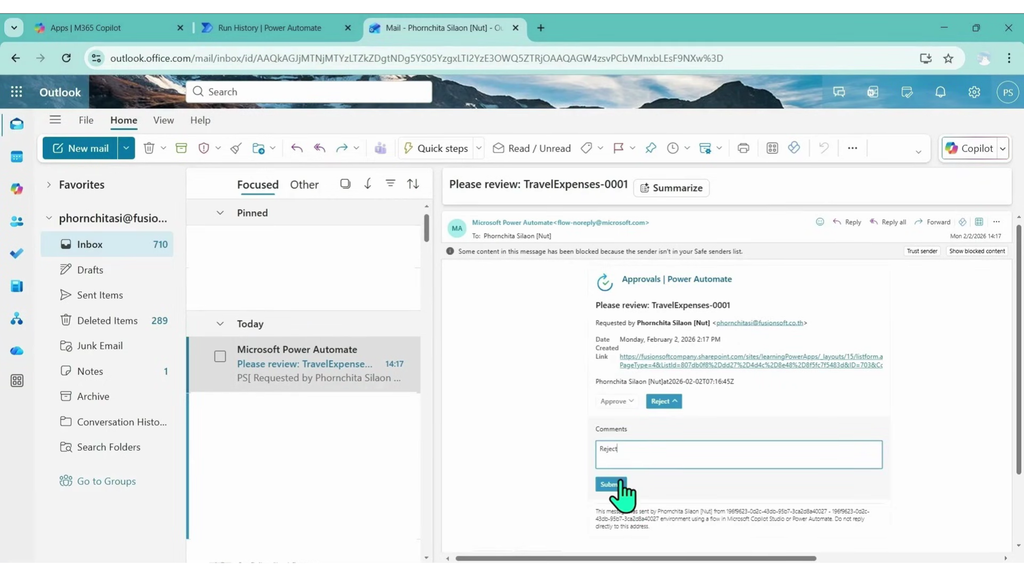Click the New mail button
The image size is (1024, 576).
click(80, 148)
